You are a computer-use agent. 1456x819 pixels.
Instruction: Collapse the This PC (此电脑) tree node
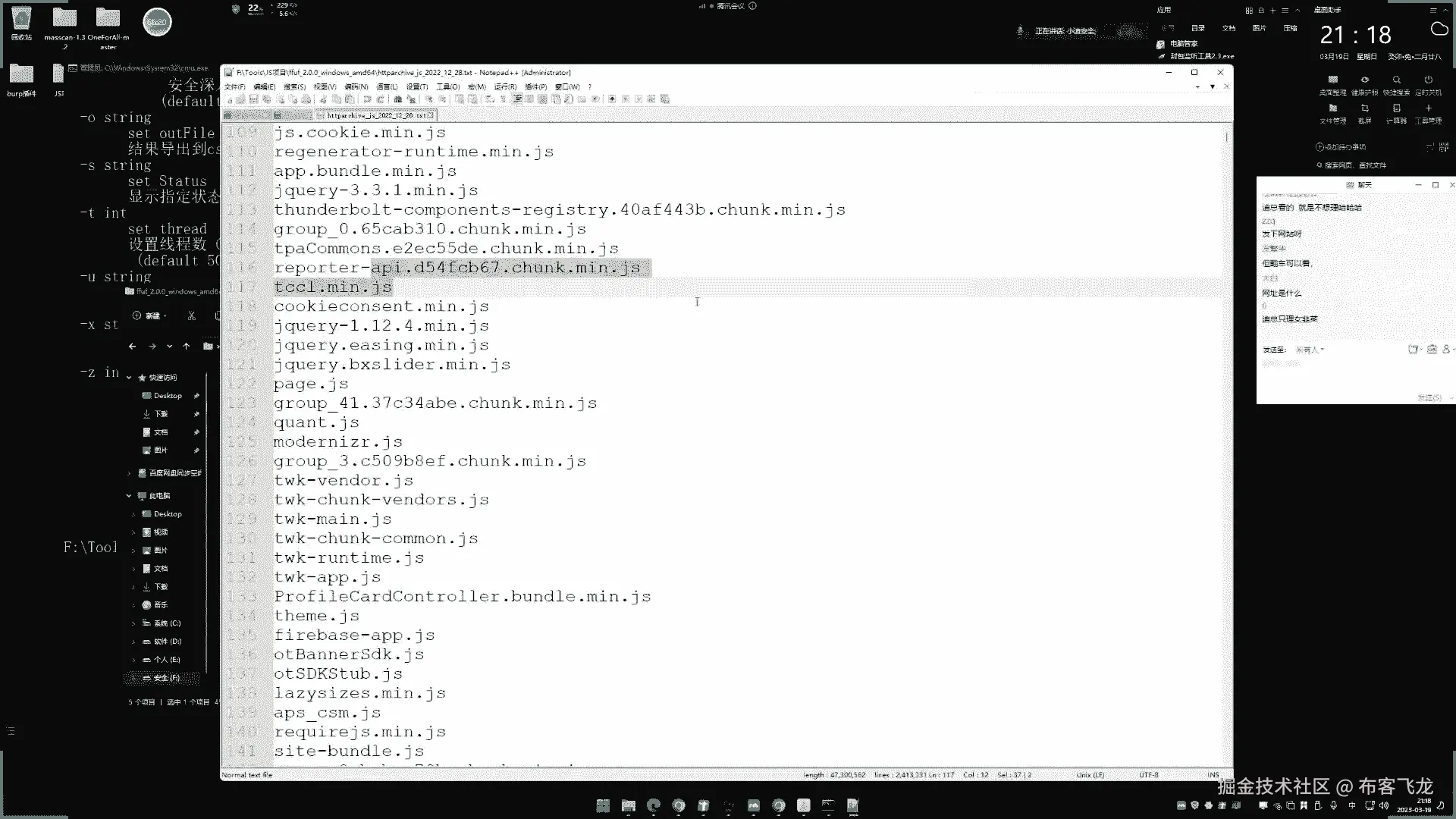click(x=129, y=496)
